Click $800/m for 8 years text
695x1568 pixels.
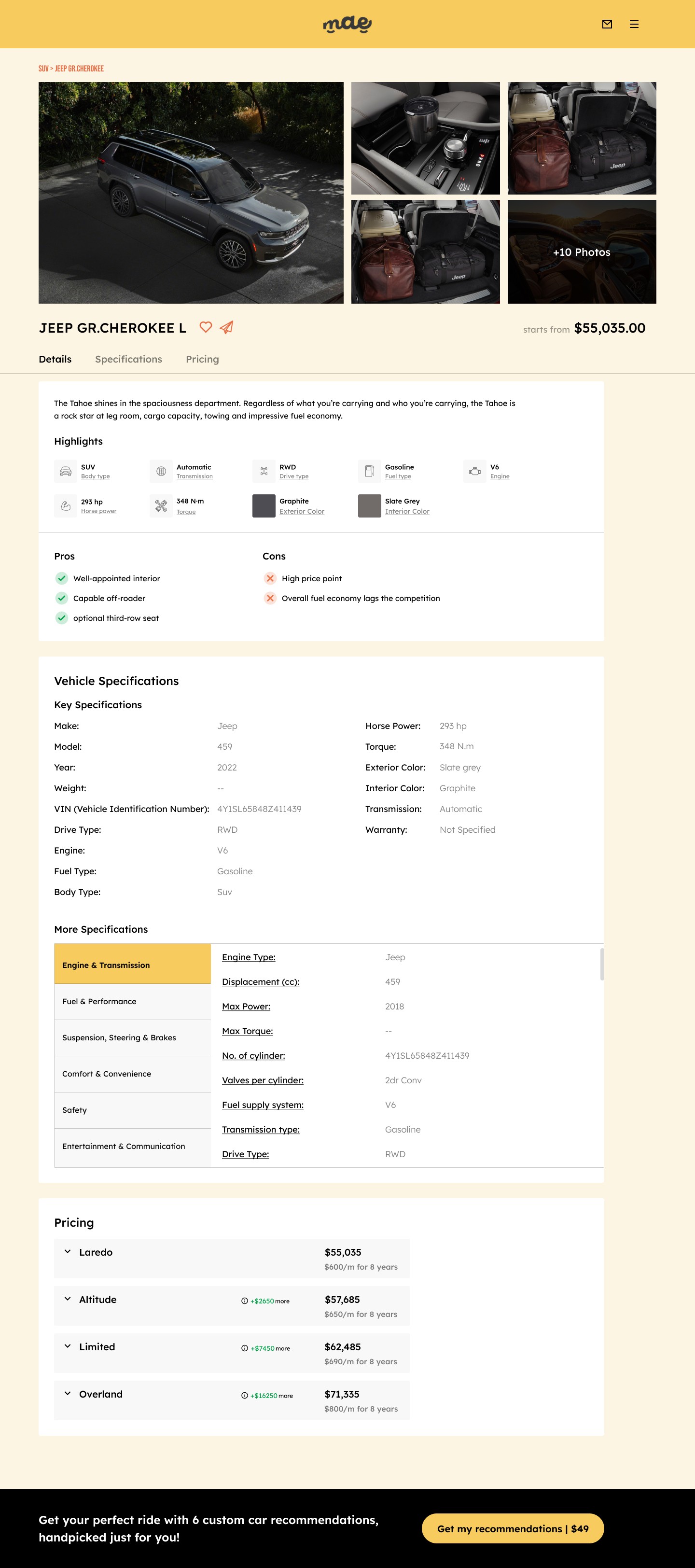point(361,1409)
